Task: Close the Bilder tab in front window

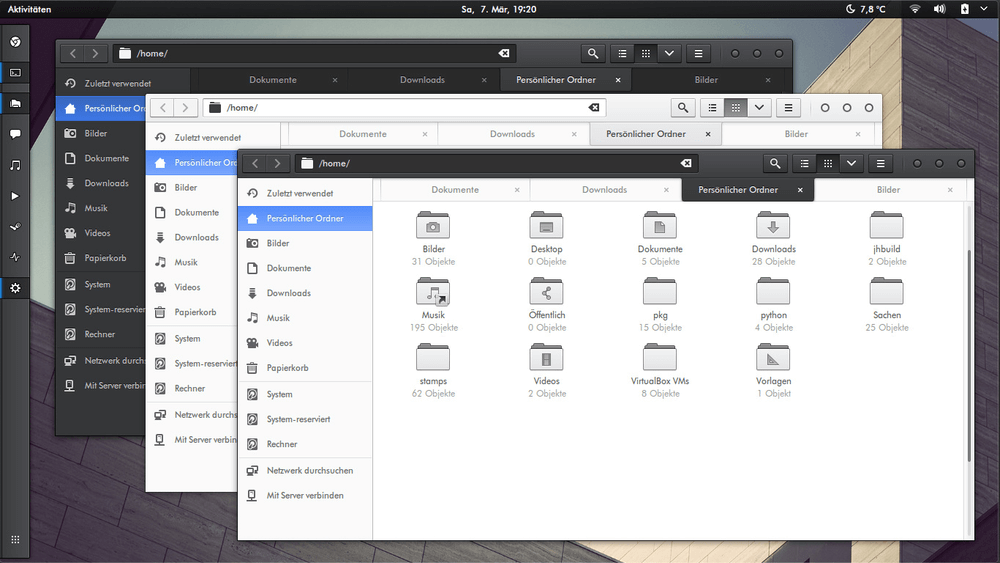Action: pos(950,190)
